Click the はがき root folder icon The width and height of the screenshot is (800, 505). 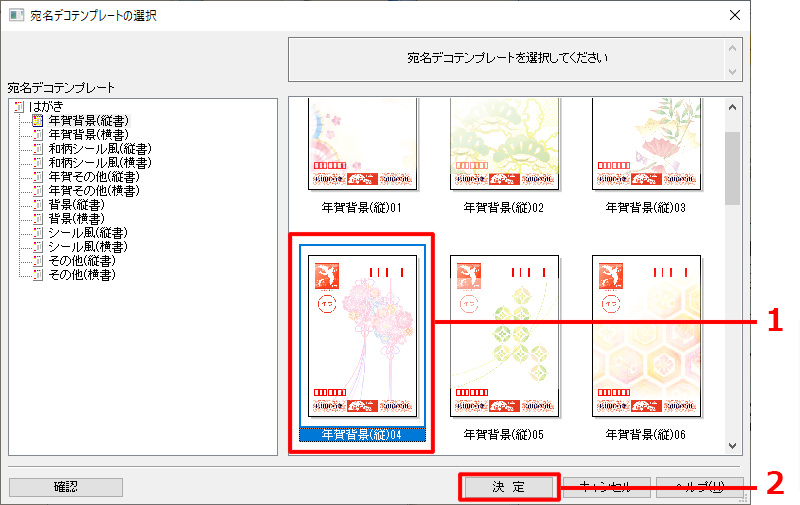point(22,106)
